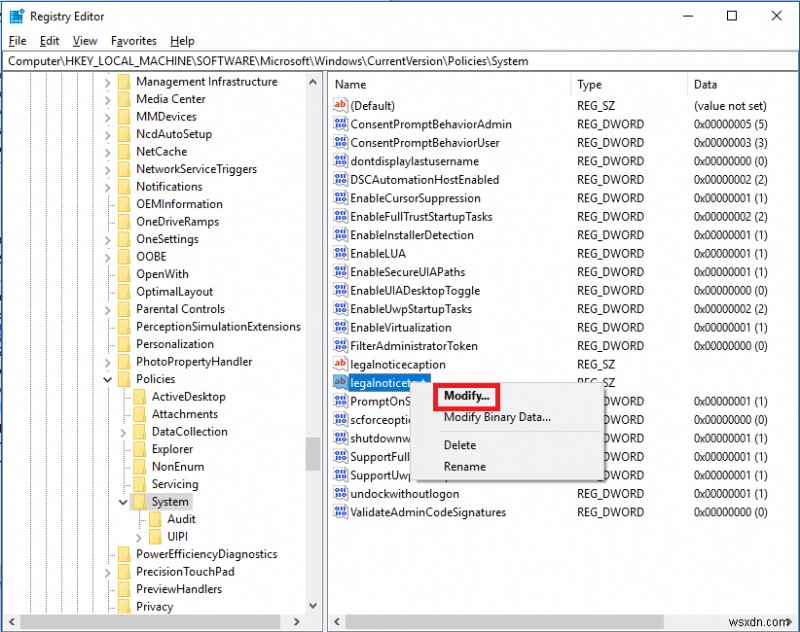Click the ab string icon beside legalnoticecaption
The height and width of the screenshot is (632, 800).
click(342, 364)
